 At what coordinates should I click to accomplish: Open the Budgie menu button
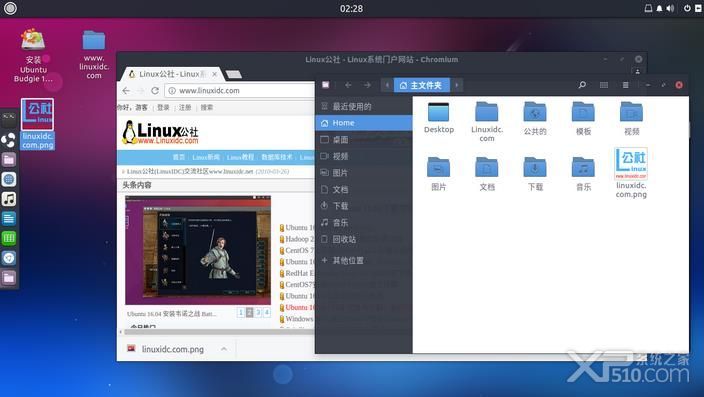coord(10,8)
